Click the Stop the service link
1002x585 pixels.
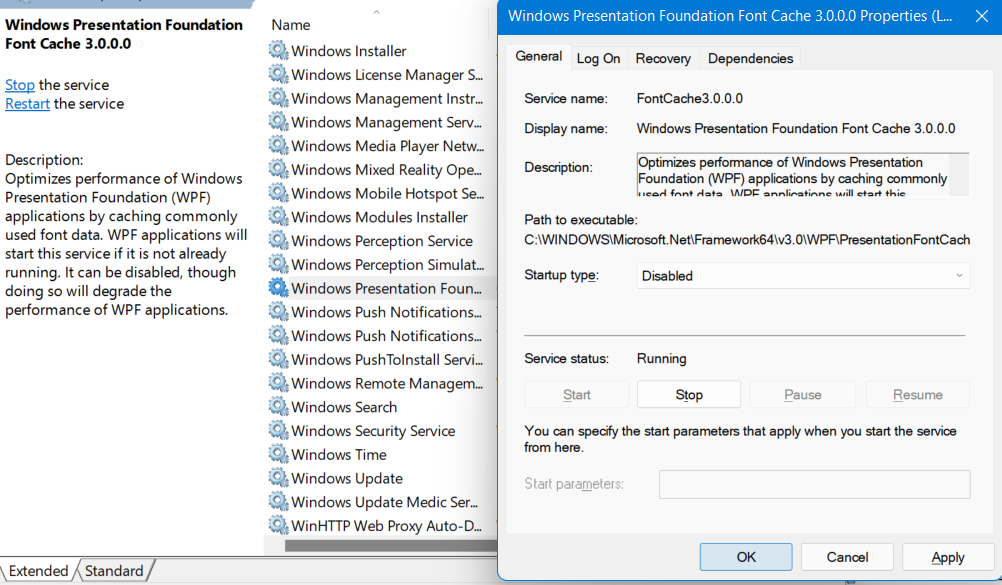tap(20, 85)
